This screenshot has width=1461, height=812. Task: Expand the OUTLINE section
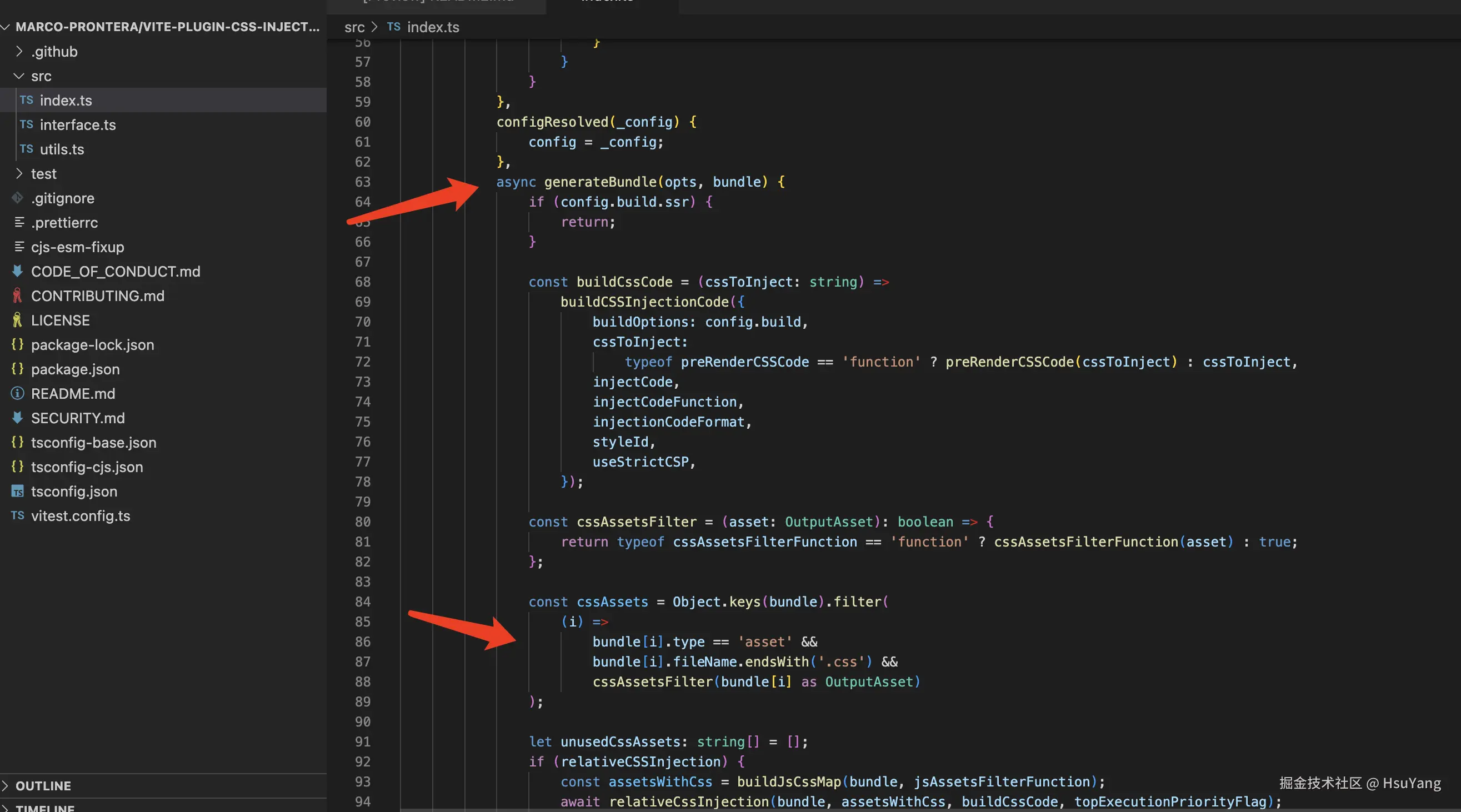coord(43,786)
